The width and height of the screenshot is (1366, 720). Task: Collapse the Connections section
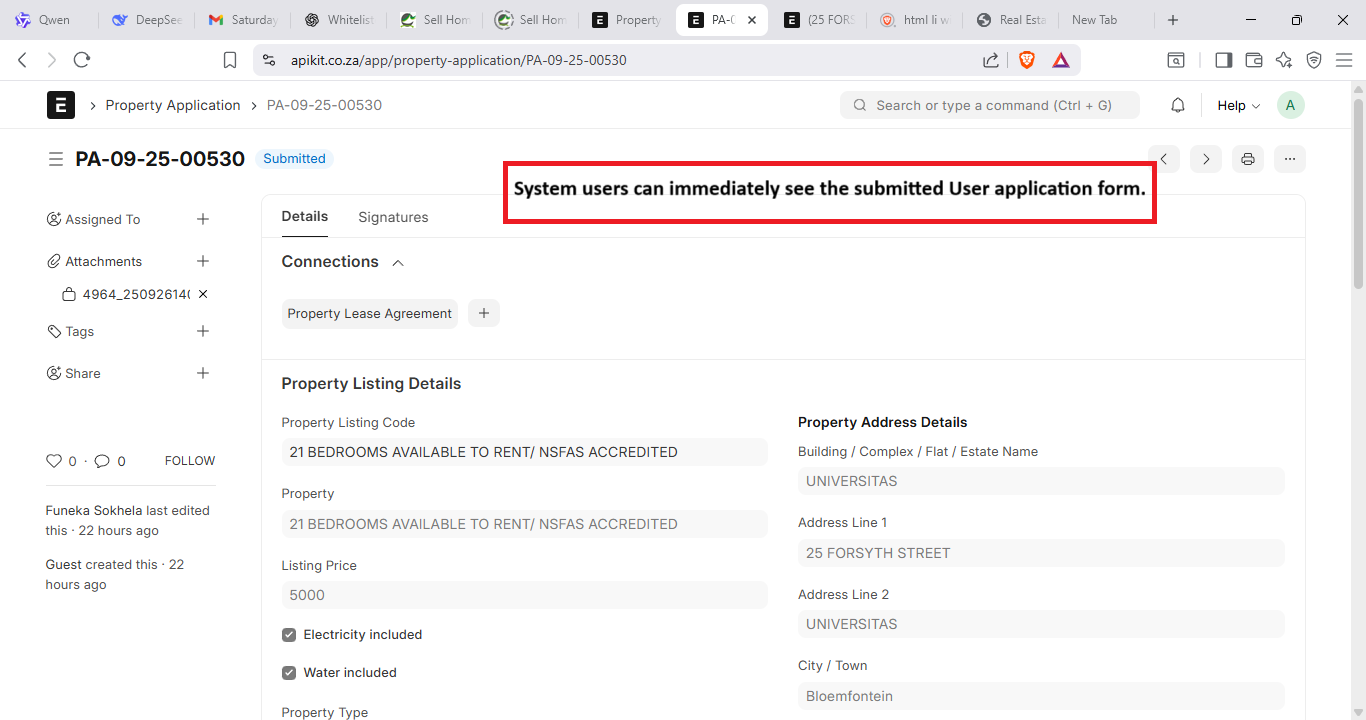[x=398, y=262]
